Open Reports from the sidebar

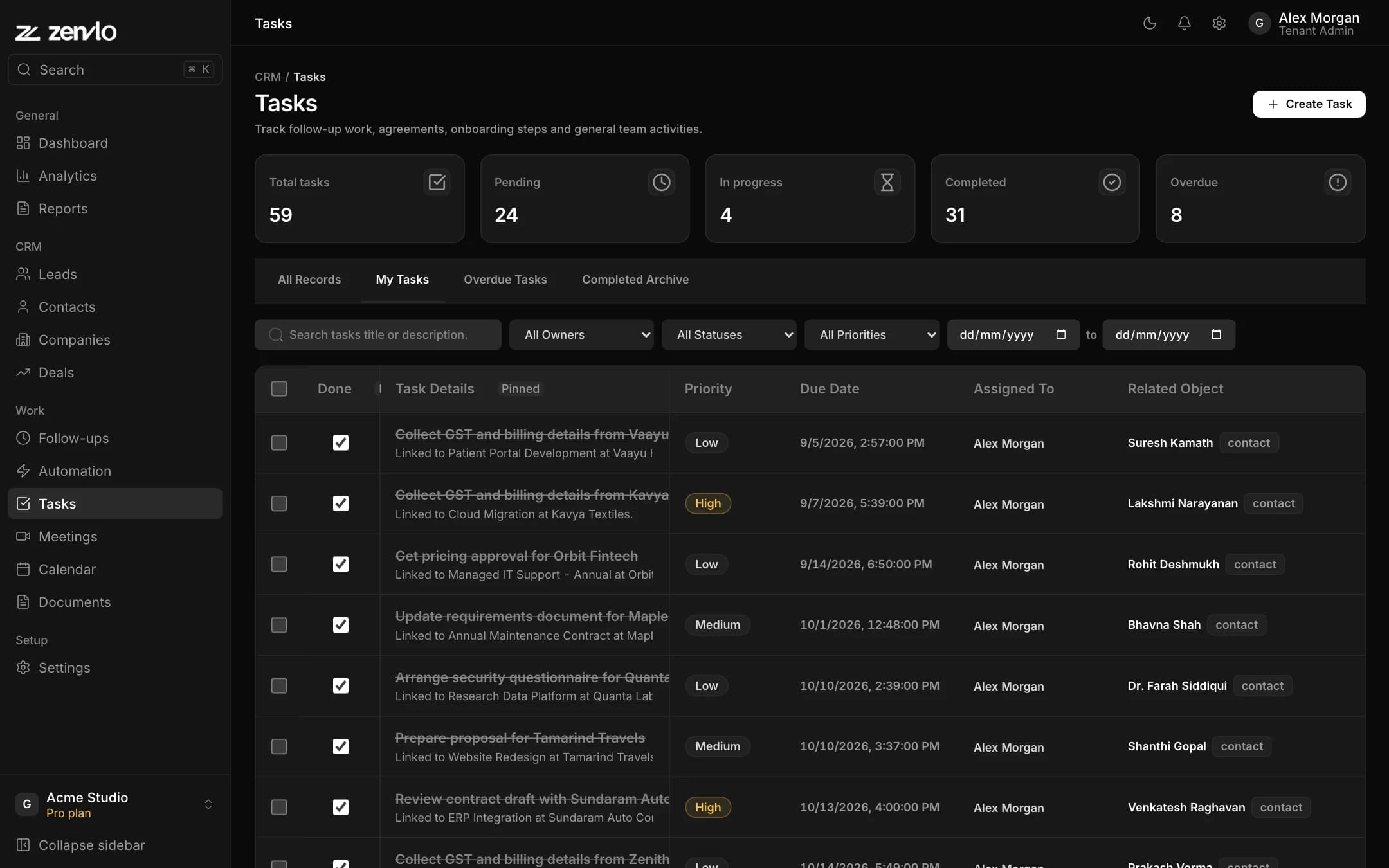click(115, 208)
